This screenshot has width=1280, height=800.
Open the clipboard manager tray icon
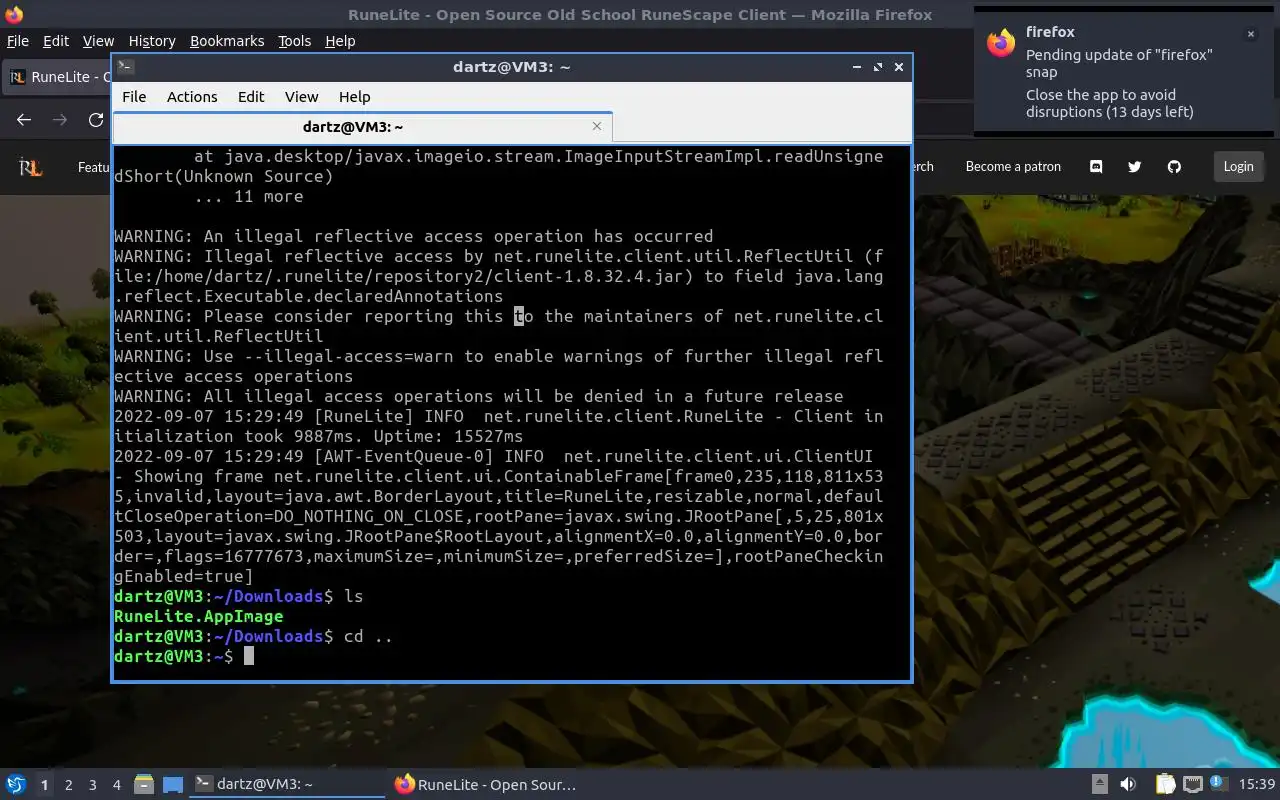(1165, 784)
